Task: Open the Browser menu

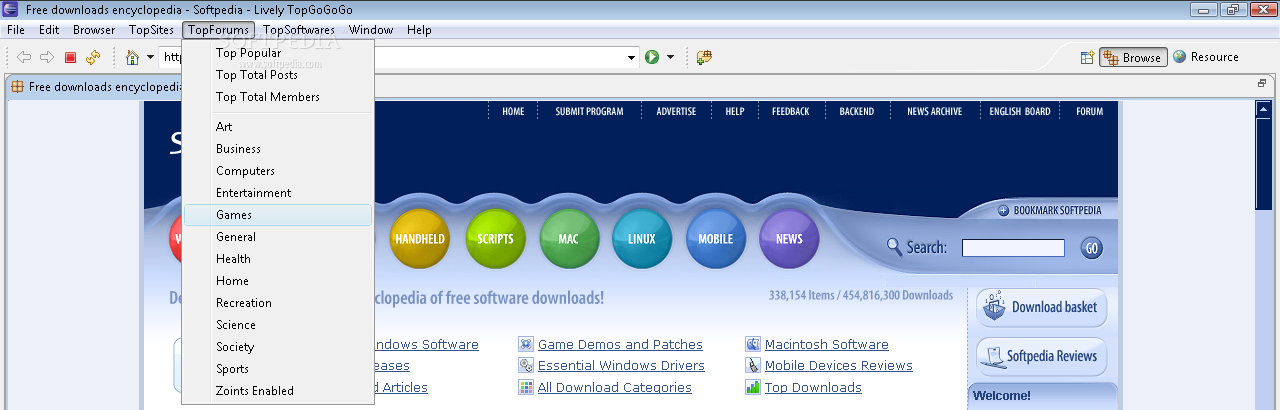Action: tap(94, 30)
